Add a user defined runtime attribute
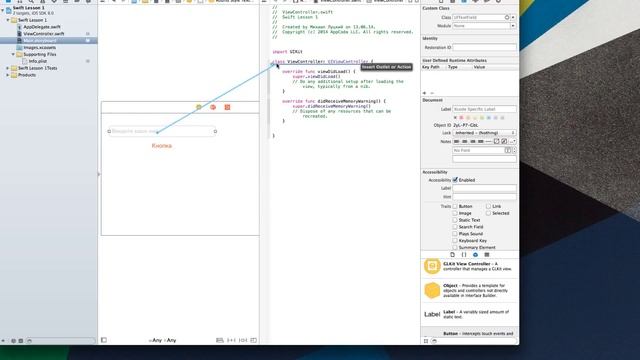The width and height of the screenshot is (640, 360). (424, 93)
